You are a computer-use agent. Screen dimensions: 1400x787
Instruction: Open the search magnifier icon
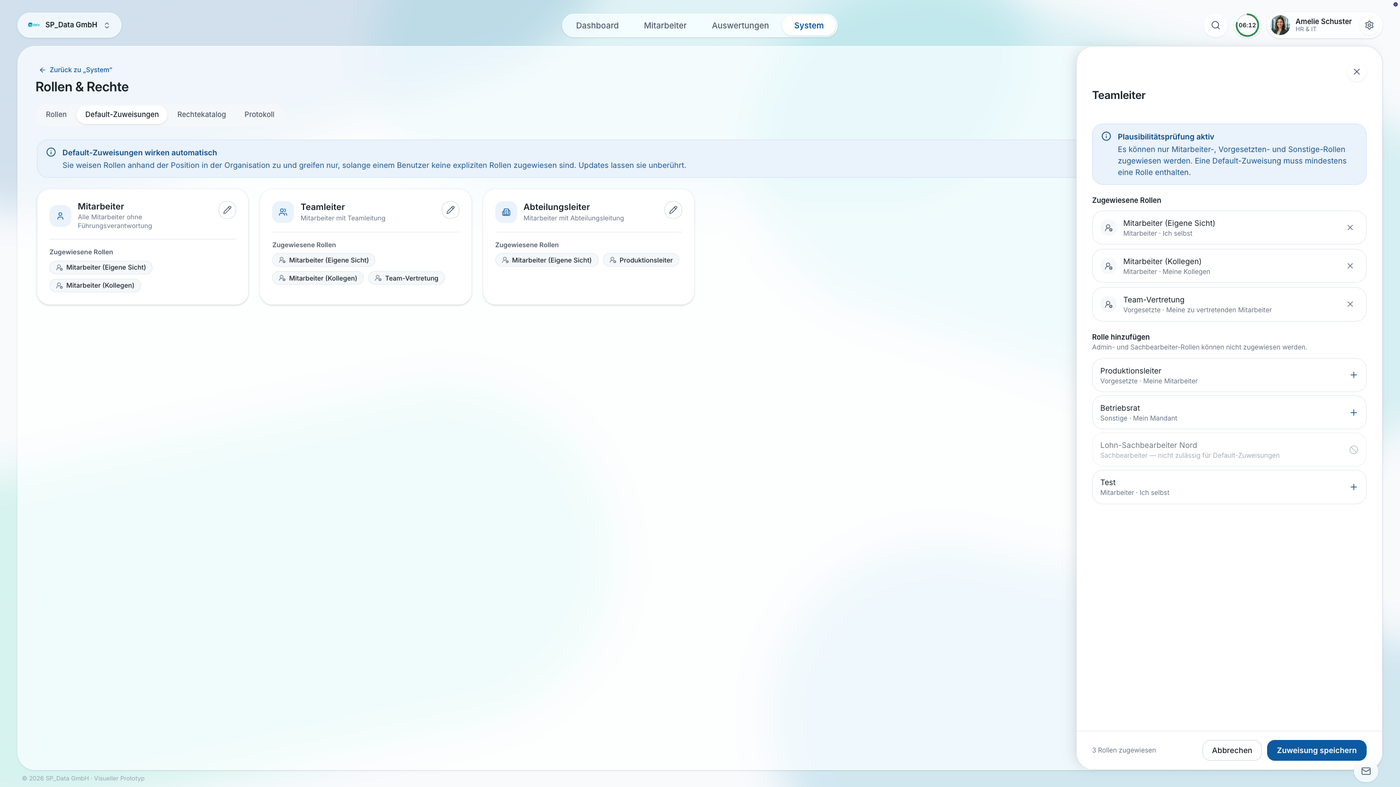(1216, 25)
